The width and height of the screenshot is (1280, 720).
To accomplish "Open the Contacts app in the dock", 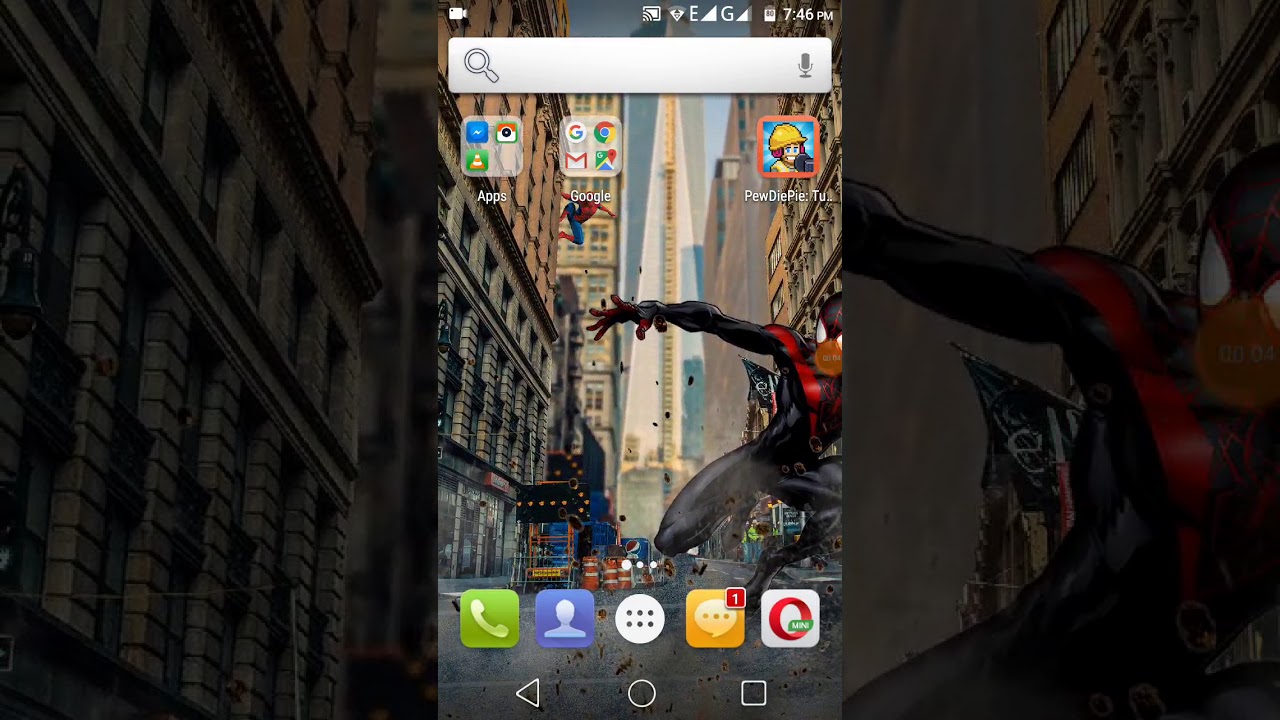I will (565, 619).
